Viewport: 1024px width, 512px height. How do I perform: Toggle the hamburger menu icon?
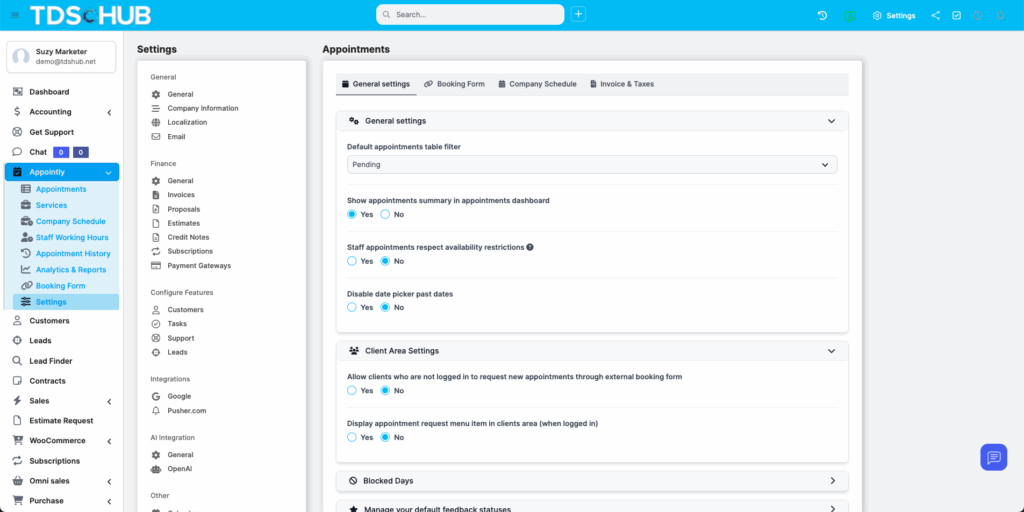[14, 15]
